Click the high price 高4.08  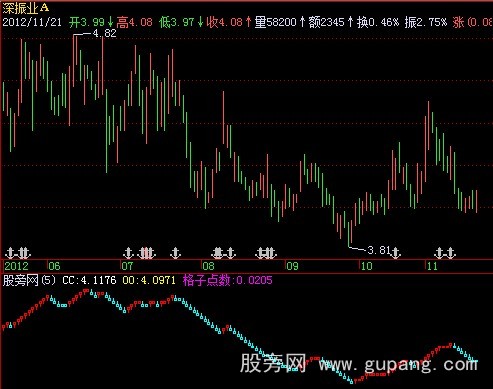pos(134,22)
